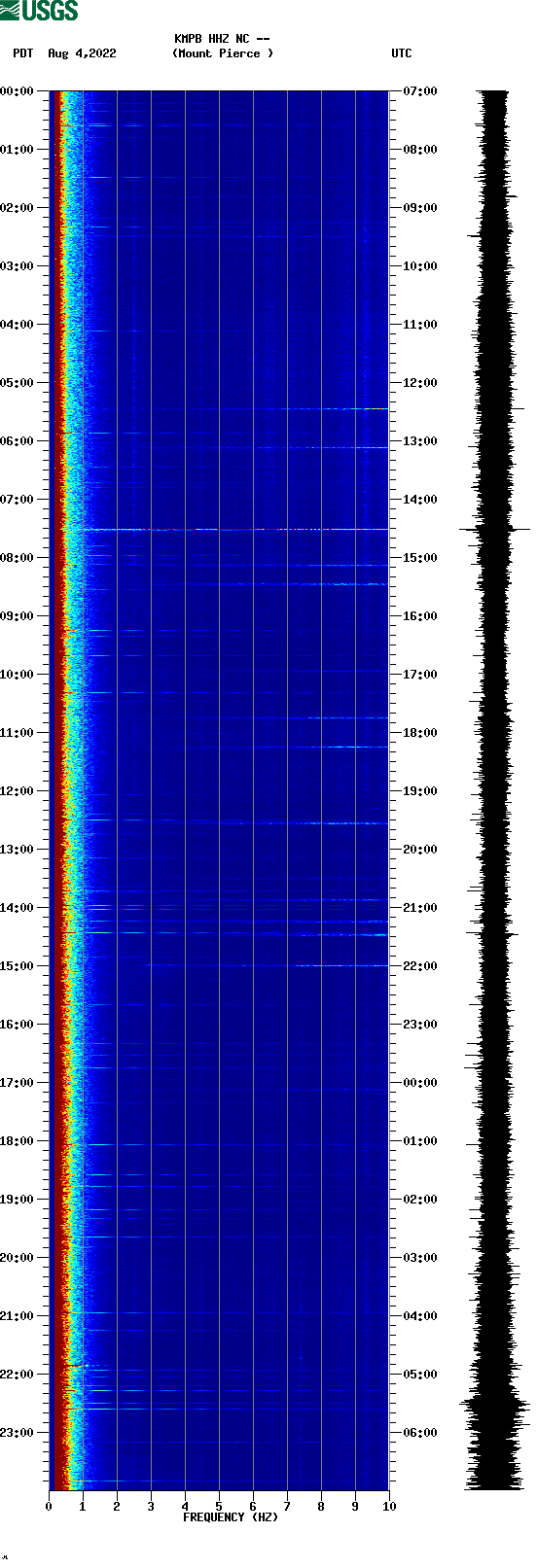Click the PDT timezone label
This screenshot has width=537, height=1568.
click(x=23, y=53)
